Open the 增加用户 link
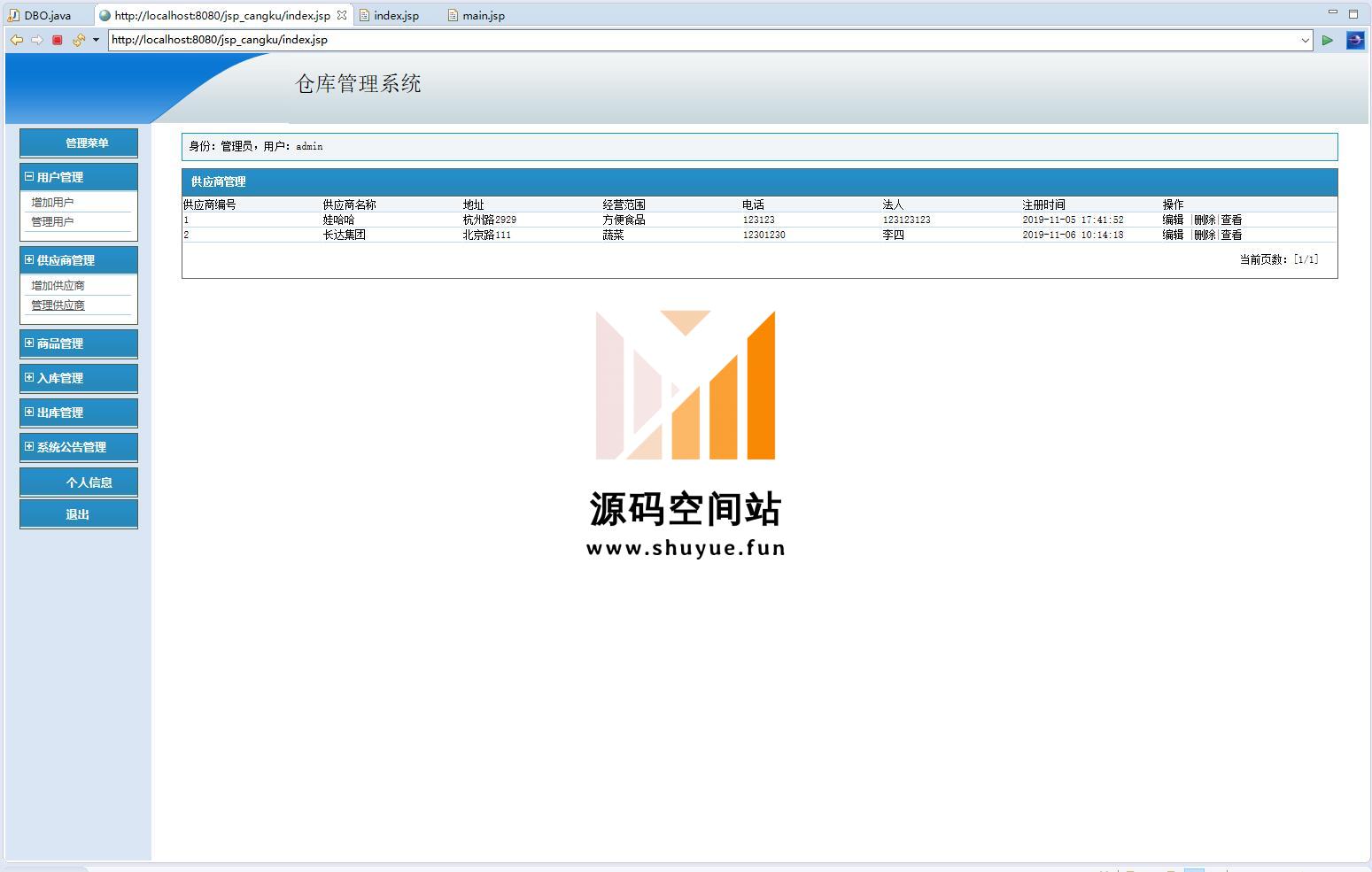The height and width of the screenshot is (872, 1372). (52, 202)
